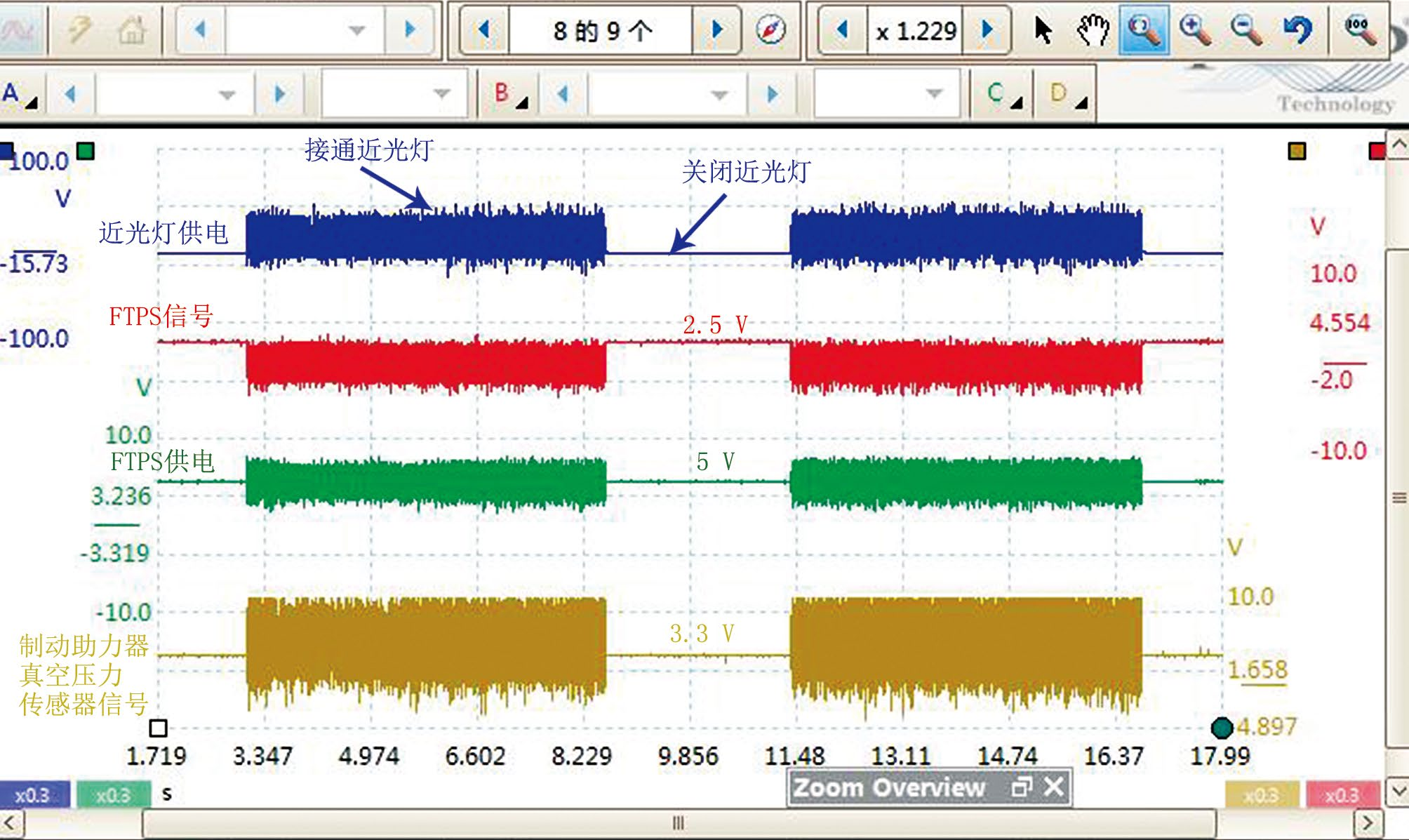Image resolution: width=1409 pixels, height=840 pixels.
Task: Go to previous waveform buffer
Action: point(483,30)
